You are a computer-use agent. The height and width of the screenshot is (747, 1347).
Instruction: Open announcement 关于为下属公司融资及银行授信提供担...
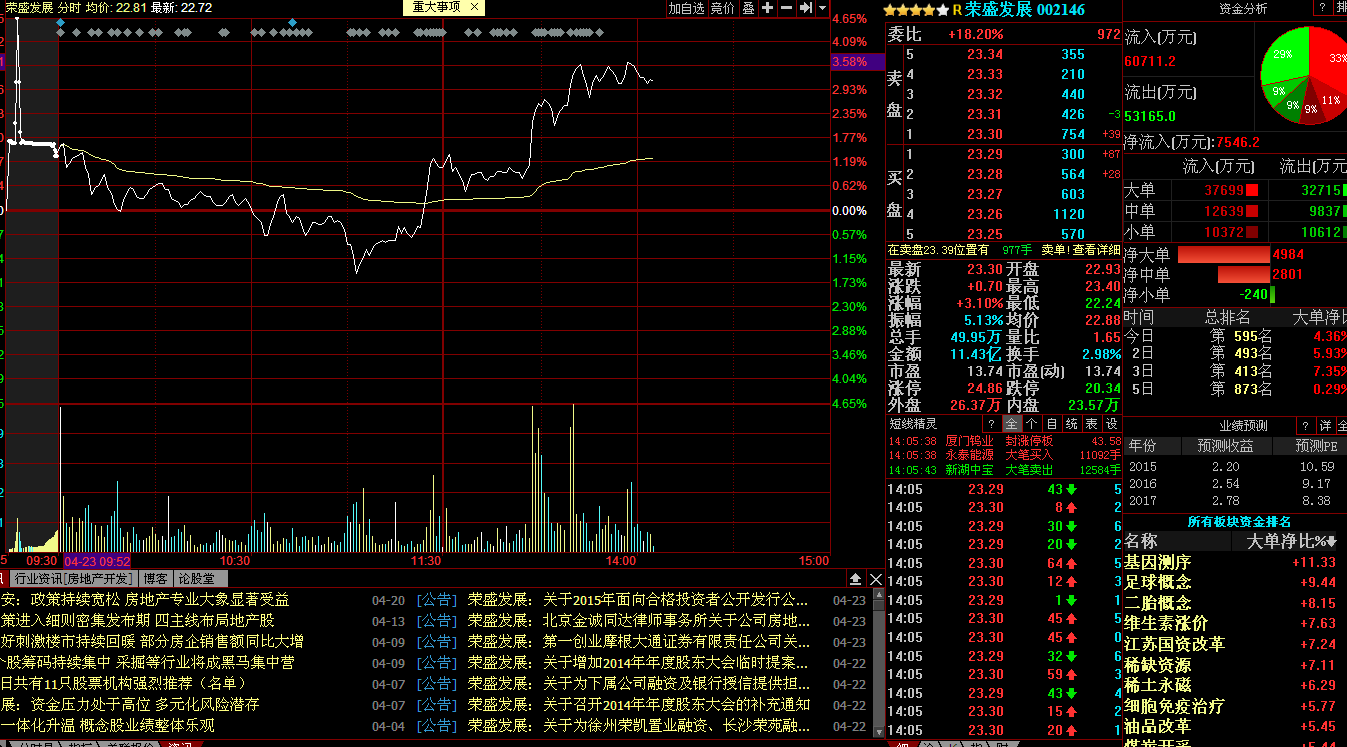(676, 684)
